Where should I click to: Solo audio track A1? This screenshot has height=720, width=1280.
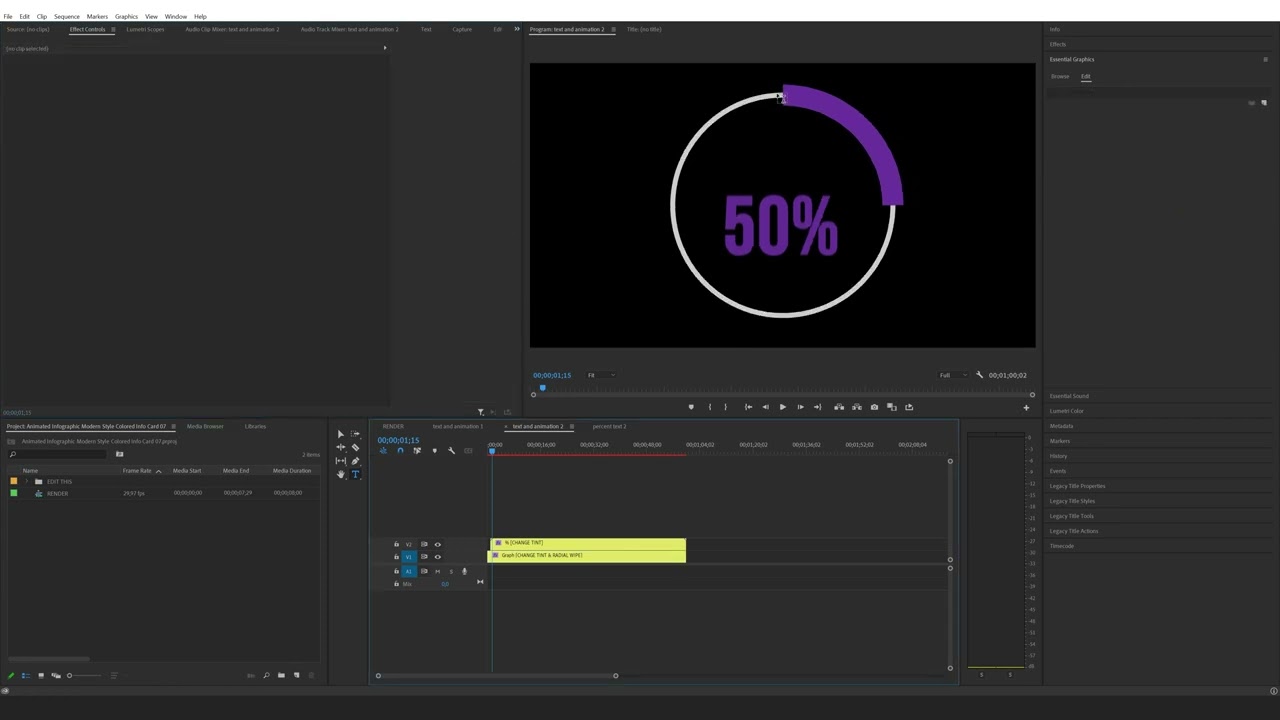(x=450, y=571)
